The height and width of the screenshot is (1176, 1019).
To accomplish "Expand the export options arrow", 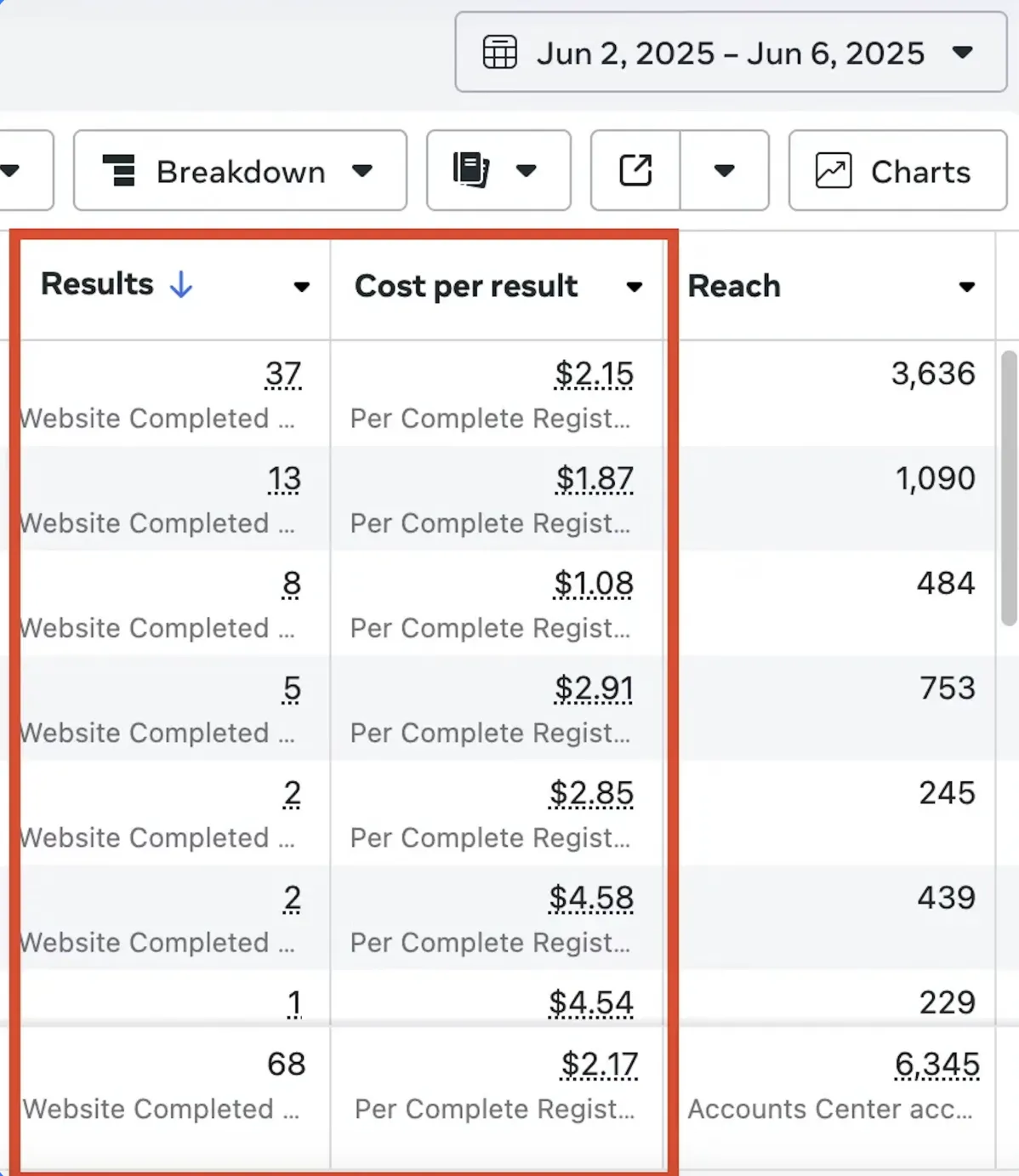I will point(724,171).
